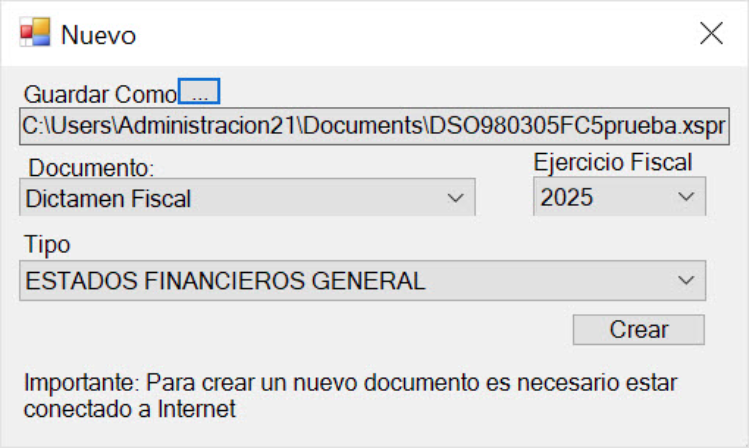Image resolution: width=749 pixels, height=448 pixels.
Task: Open the browse '...' button beside Guardar Como
Action: click(x=199, y=91)
